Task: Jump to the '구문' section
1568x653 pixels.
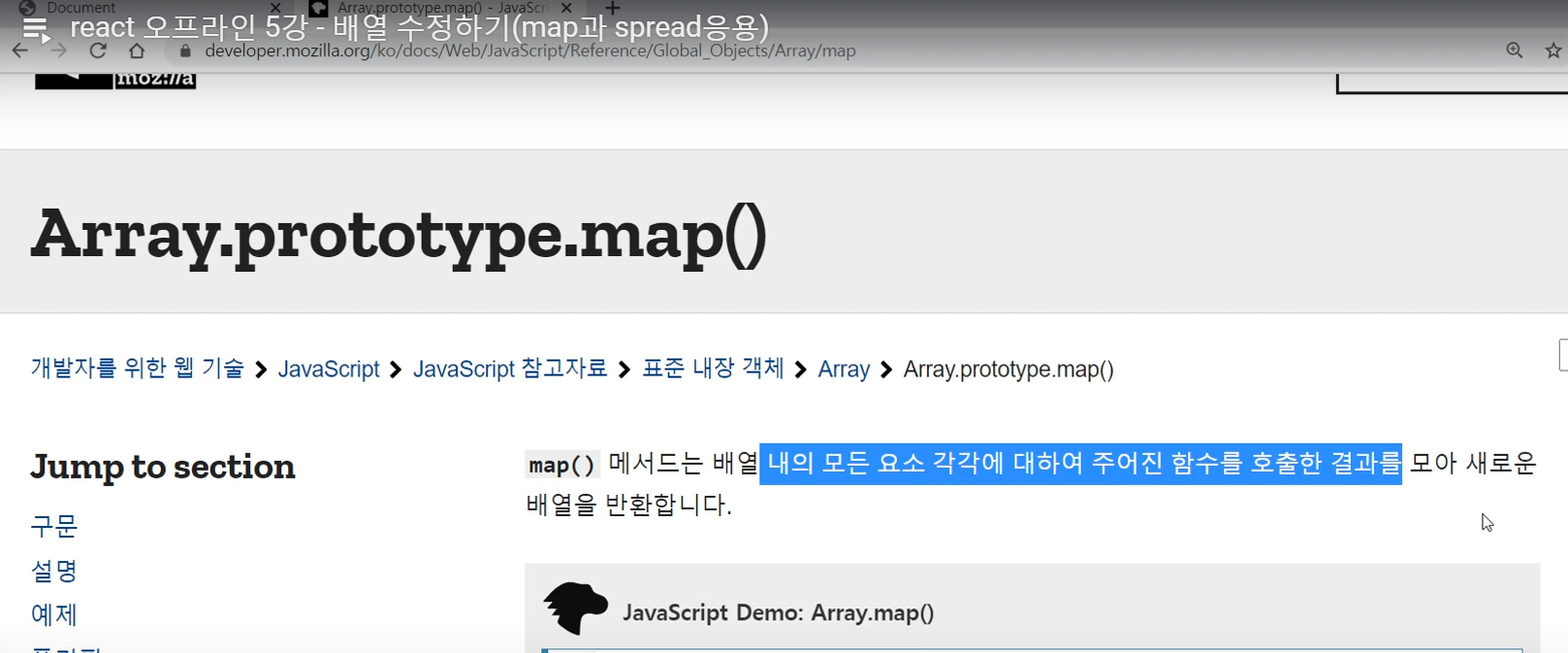Action: pyautogui.click(x=53, y=526)
